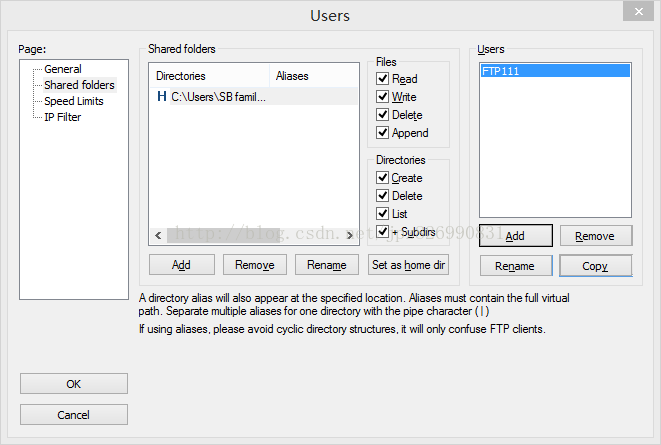This screenshot has height=445, width=661.
Task: Toggle the + Subdirs checkbox
Action: coord(382,232)
